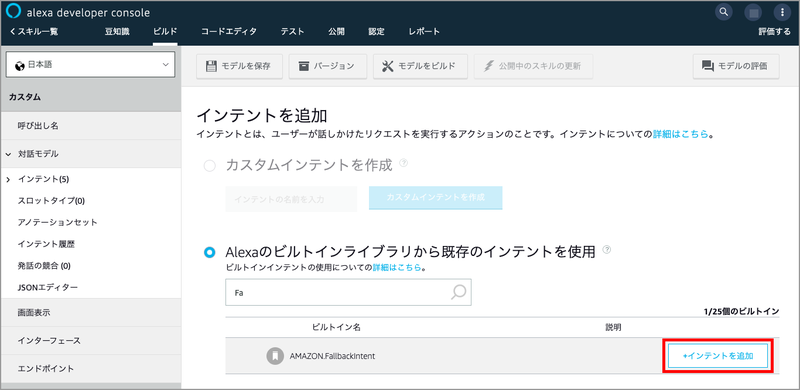Switch to the ビルド tab
800x390 pixels.
pos(165,32)
